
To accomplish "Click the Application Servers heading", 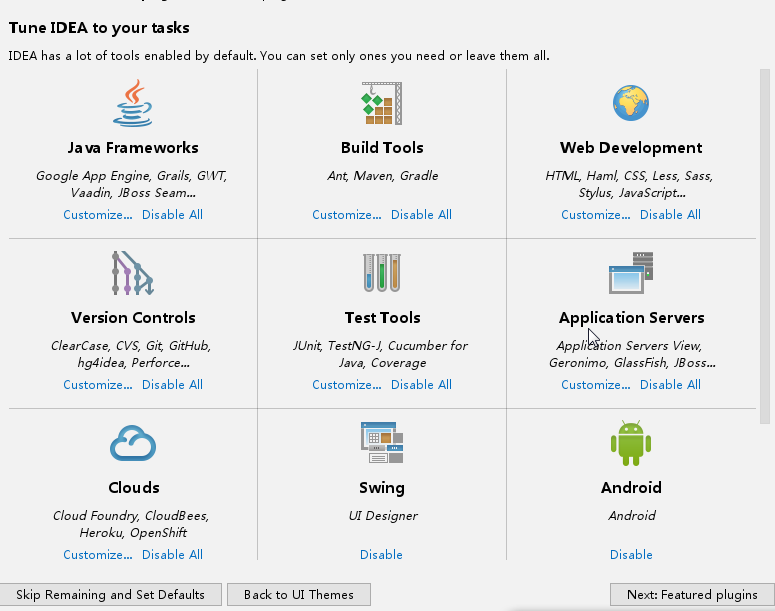I will 631,318.
